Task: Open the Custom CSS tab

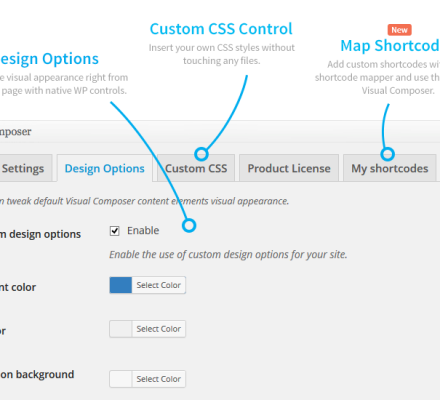Action: pyautogui.click(x=196, y=168)
